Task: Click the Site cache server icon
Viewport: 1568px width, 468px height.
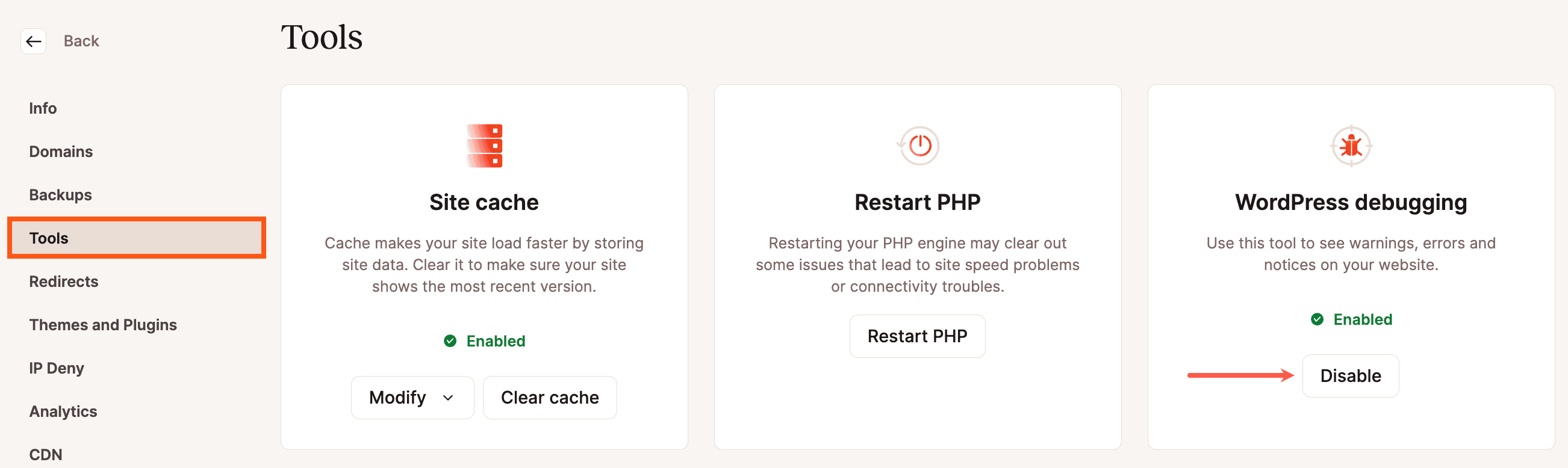Action: click(x=484, y=146)
